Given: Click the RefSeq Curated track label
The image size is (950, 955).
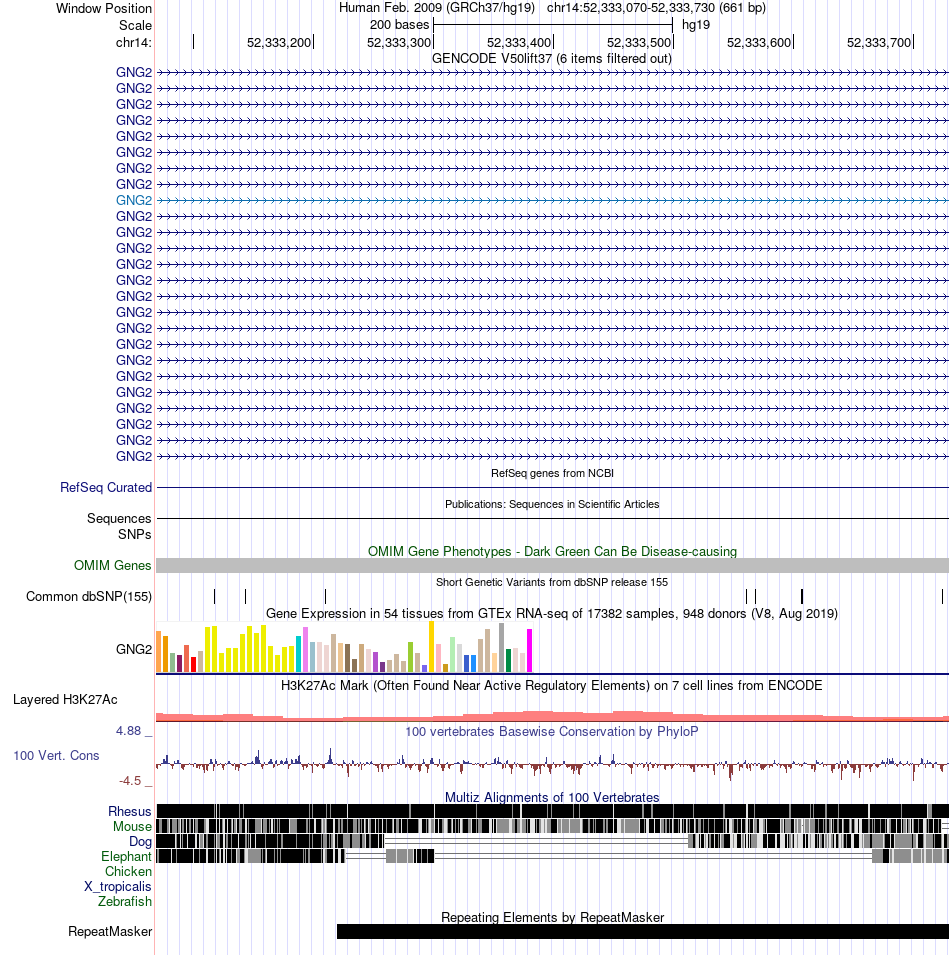Looking at the screenshot, I should [x=106, y=488].
